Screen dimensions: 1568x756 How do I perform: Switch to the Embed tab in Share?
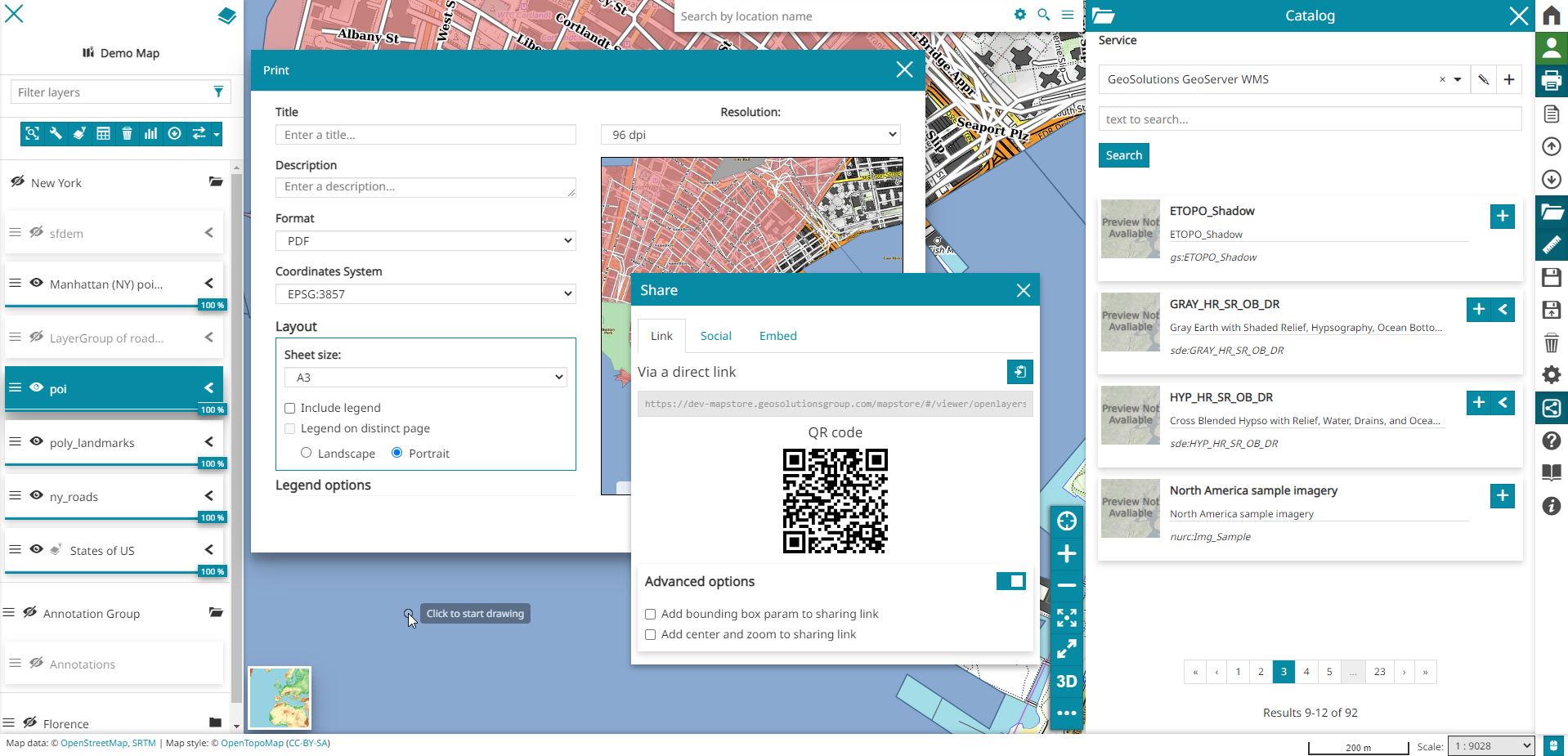pos(777,336)
